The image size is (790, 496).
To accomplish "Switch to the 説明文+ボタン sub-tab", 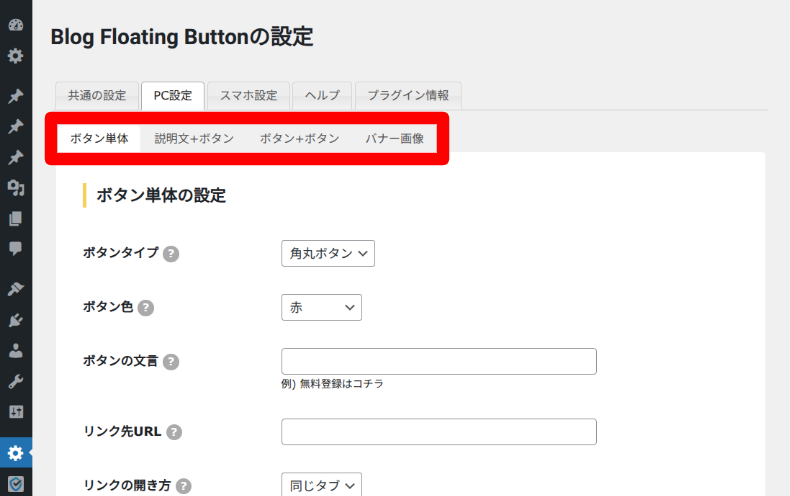I will 194,139.
